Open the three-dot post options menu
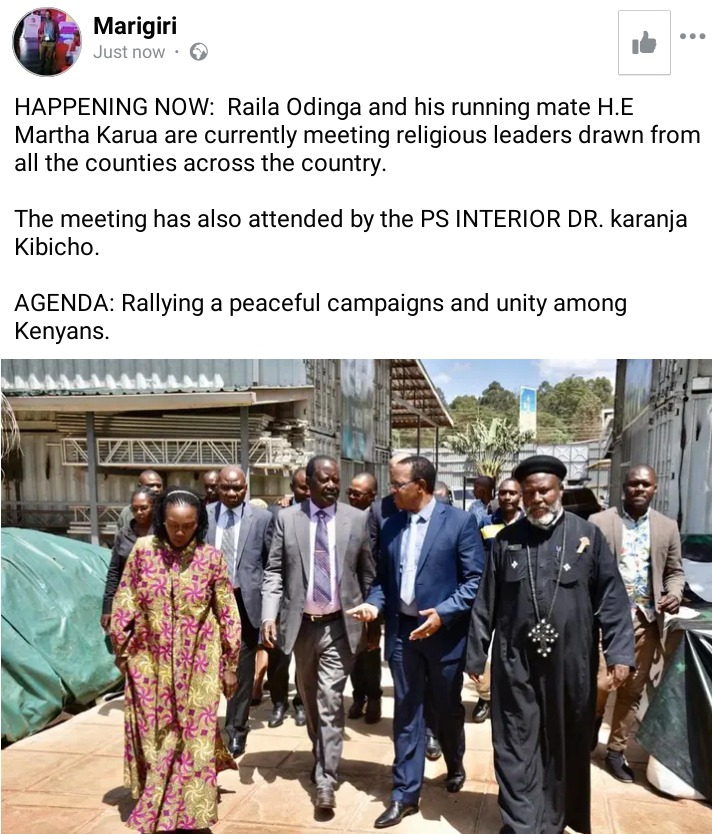 (x=692, y=36)
